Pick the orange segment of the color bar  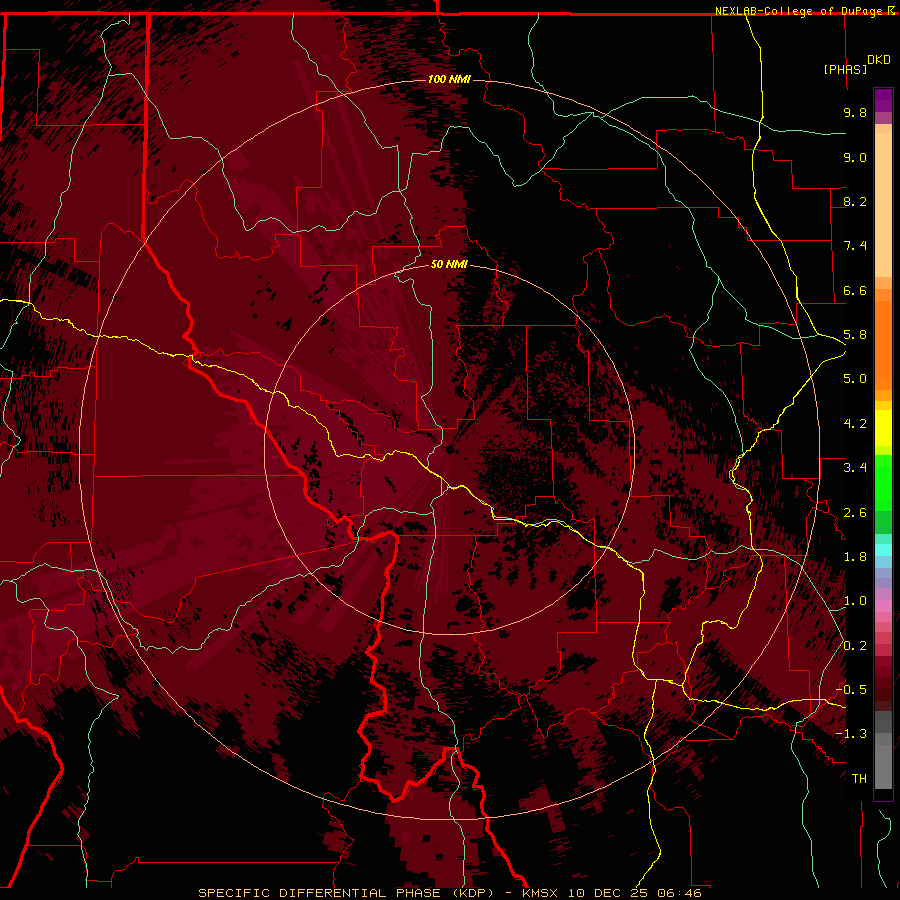pos(883,345)
